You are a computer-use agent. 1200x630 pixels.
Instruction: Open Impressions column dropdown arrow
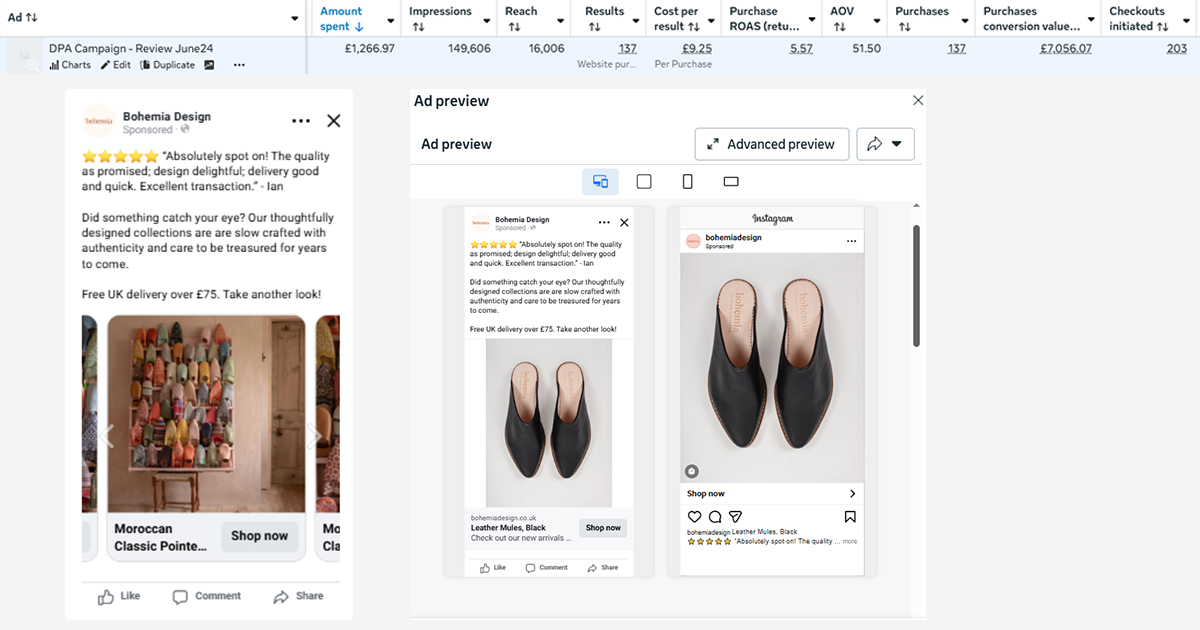(x=486, y=19)
